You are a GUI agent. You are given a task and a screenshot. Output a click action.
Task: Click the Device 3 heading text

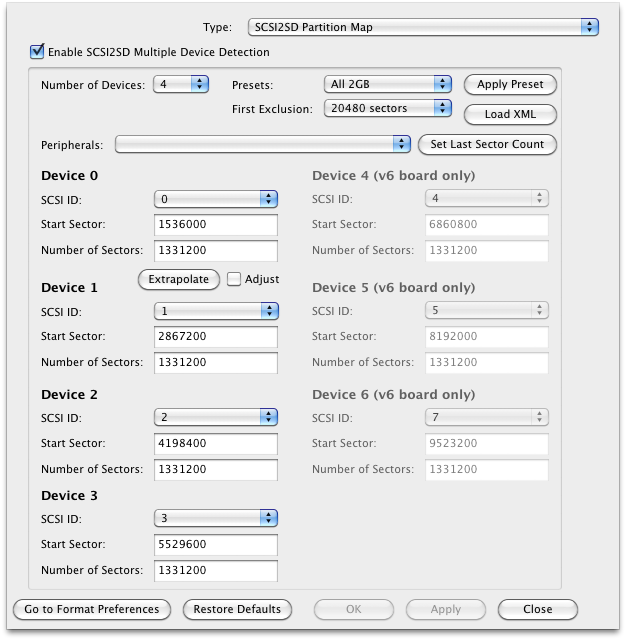pos(69,496)
